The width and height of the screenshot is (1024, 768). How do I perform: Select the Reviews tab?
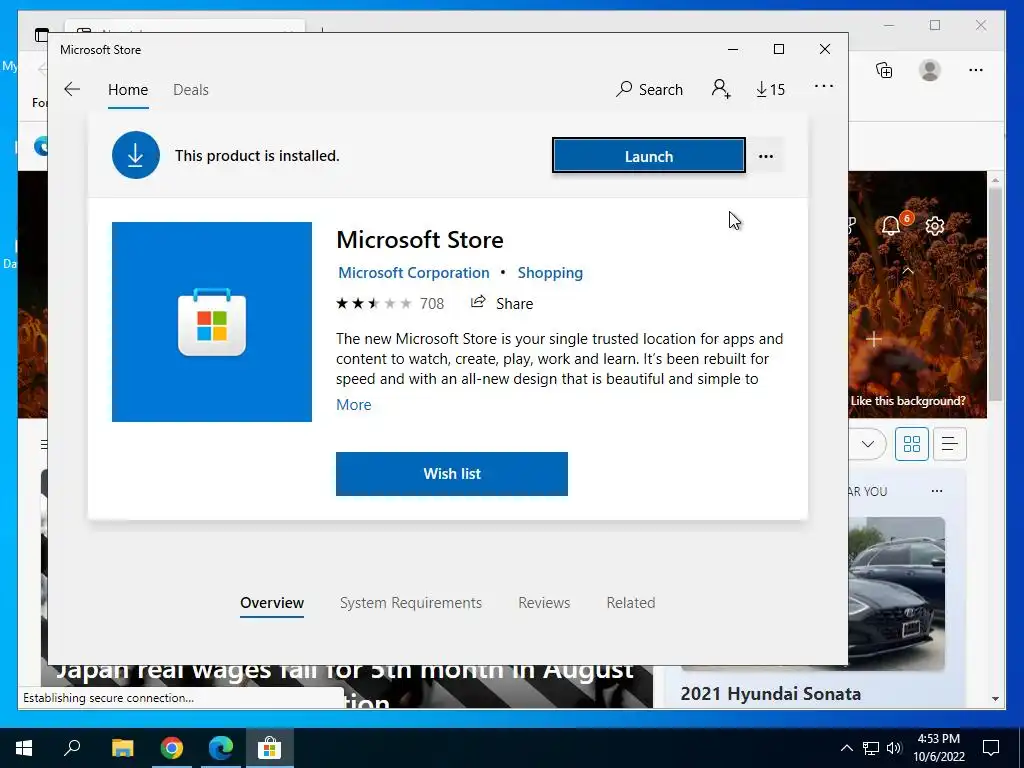(544, 603)
